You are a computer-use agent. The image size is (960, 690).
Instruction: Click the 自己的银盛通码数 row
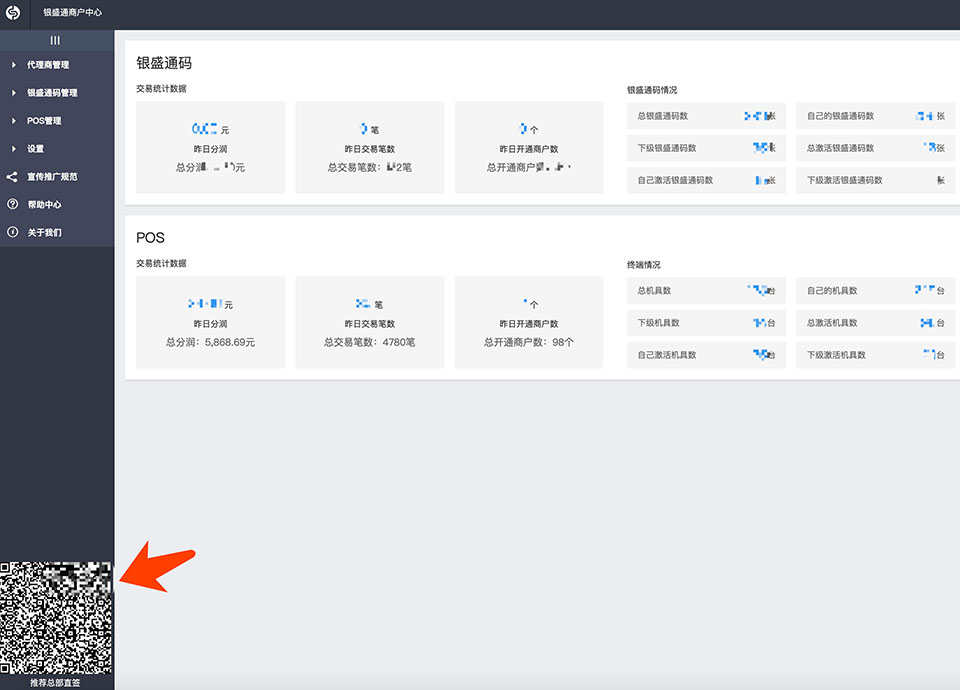[876, 116]
